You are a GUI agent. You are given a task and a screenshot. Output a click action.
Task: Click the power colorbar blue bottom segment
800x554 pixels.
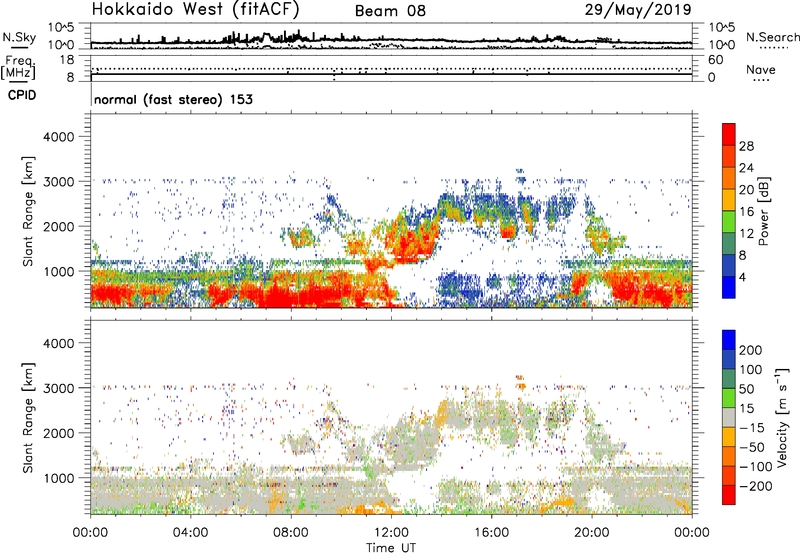coord(729,287)
